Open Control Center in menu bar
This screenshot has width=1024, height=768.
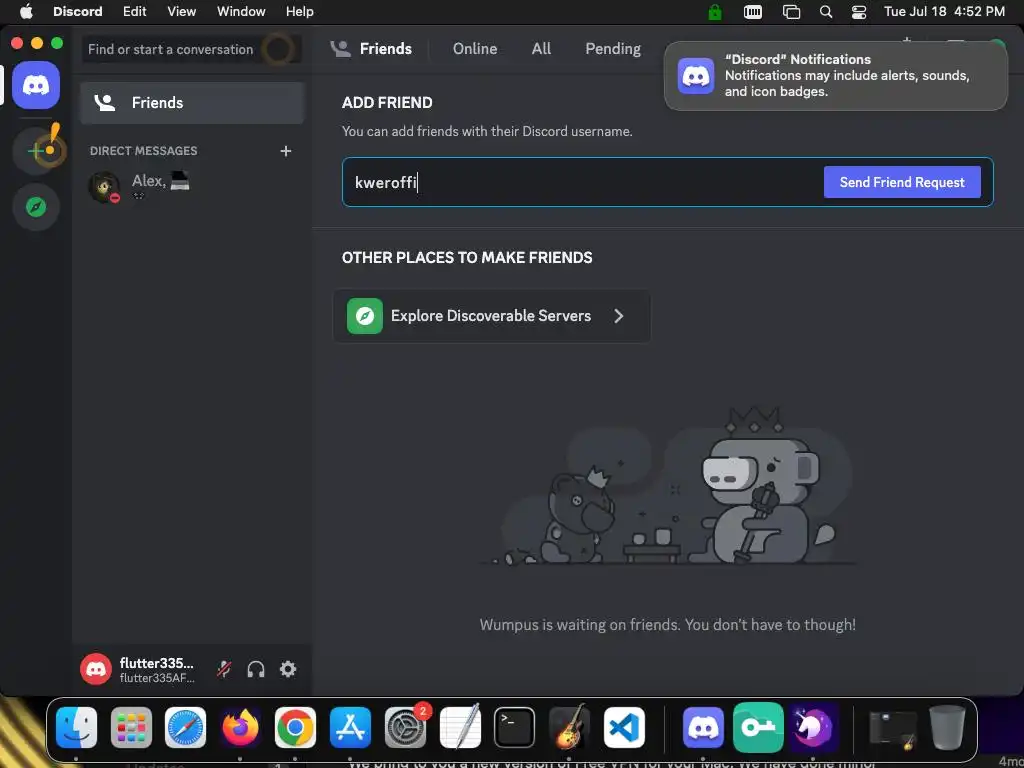tap(859, 11)
